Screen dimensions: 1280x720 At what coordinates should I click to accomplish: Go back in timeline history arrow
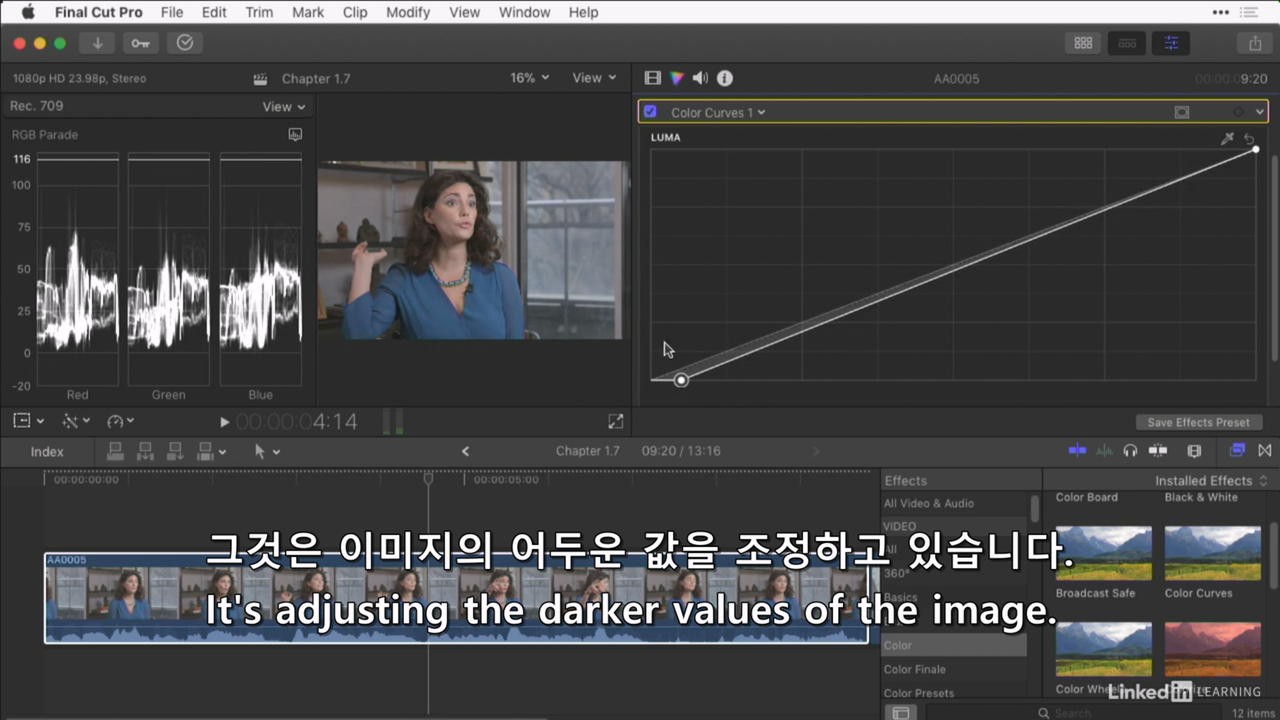[x=465, y=452]
